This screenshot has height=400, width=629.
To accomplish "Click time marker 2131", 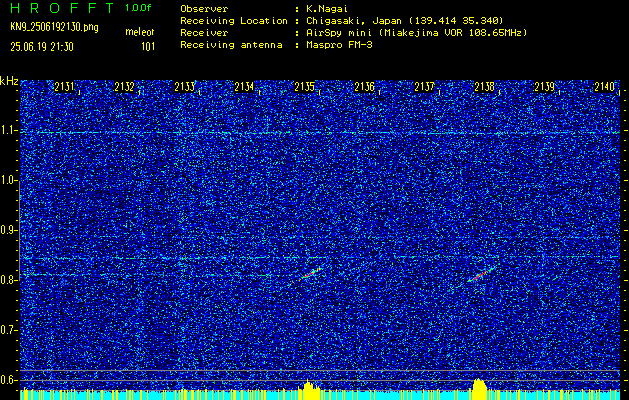I will [64, 87].
